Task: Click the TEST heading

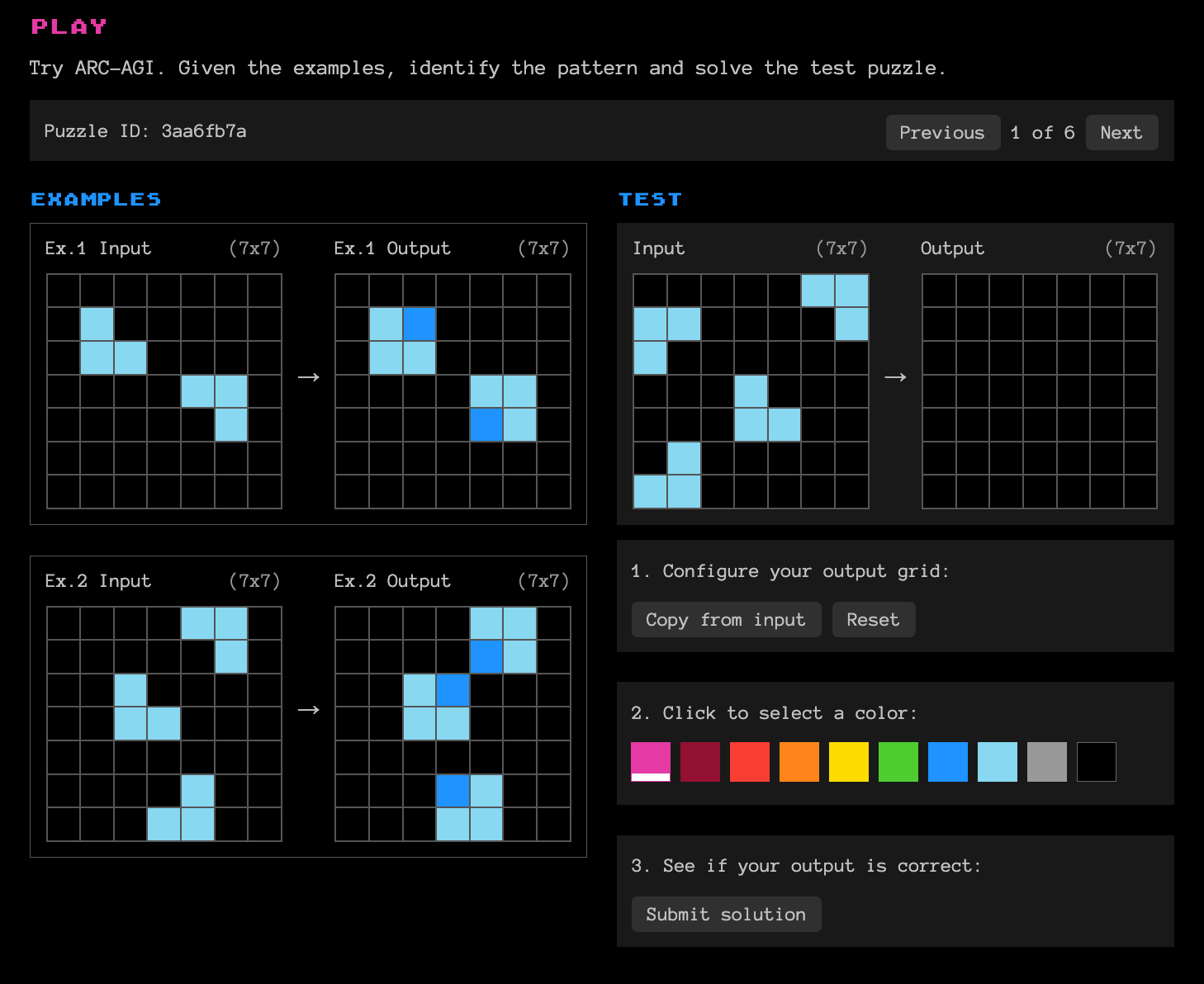Action: coord(651,199)
